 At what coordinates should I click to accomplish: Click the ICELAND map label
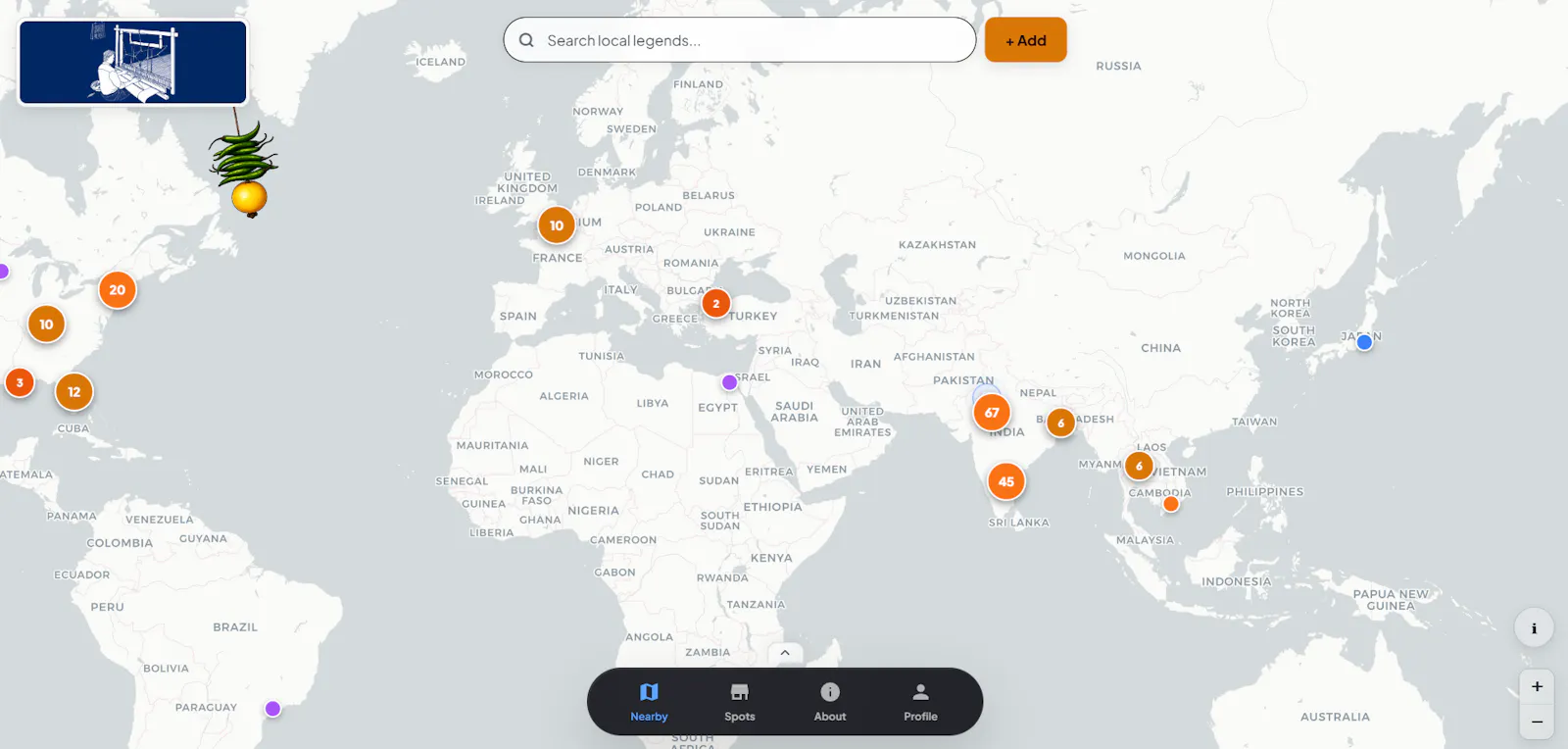441,62
